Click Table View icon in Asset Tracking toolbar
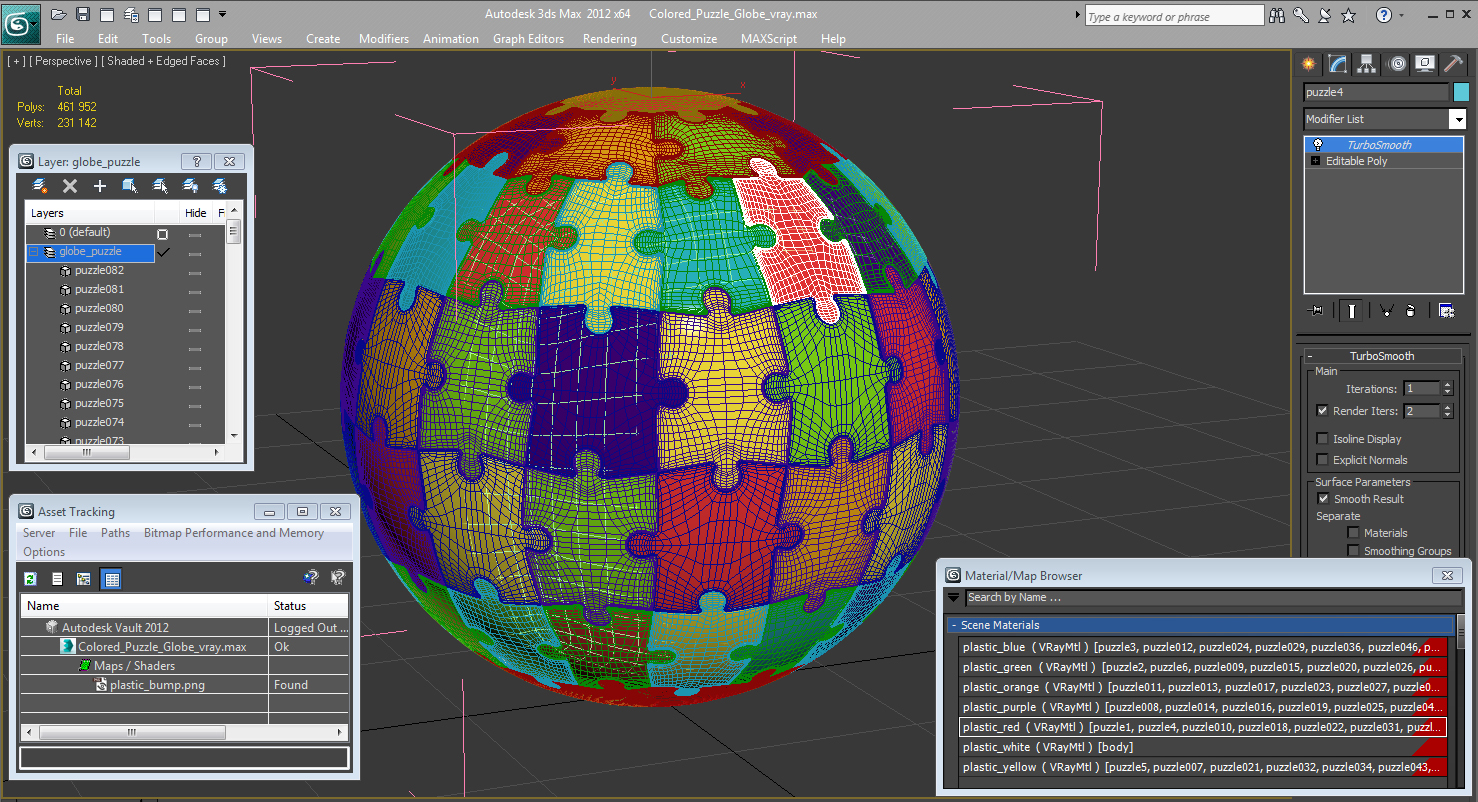 click(111, 579)
